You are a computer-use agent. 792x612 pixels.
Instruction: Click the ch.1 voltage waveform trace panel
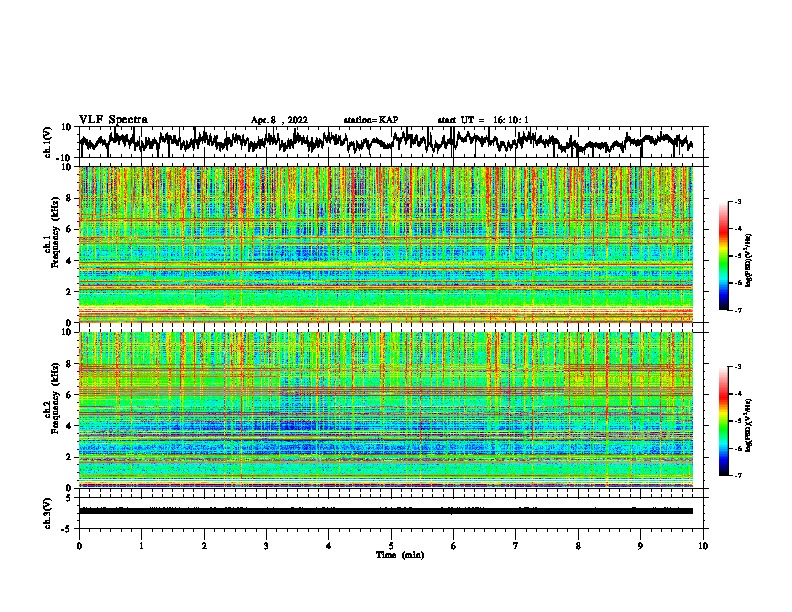click(391, 142)
